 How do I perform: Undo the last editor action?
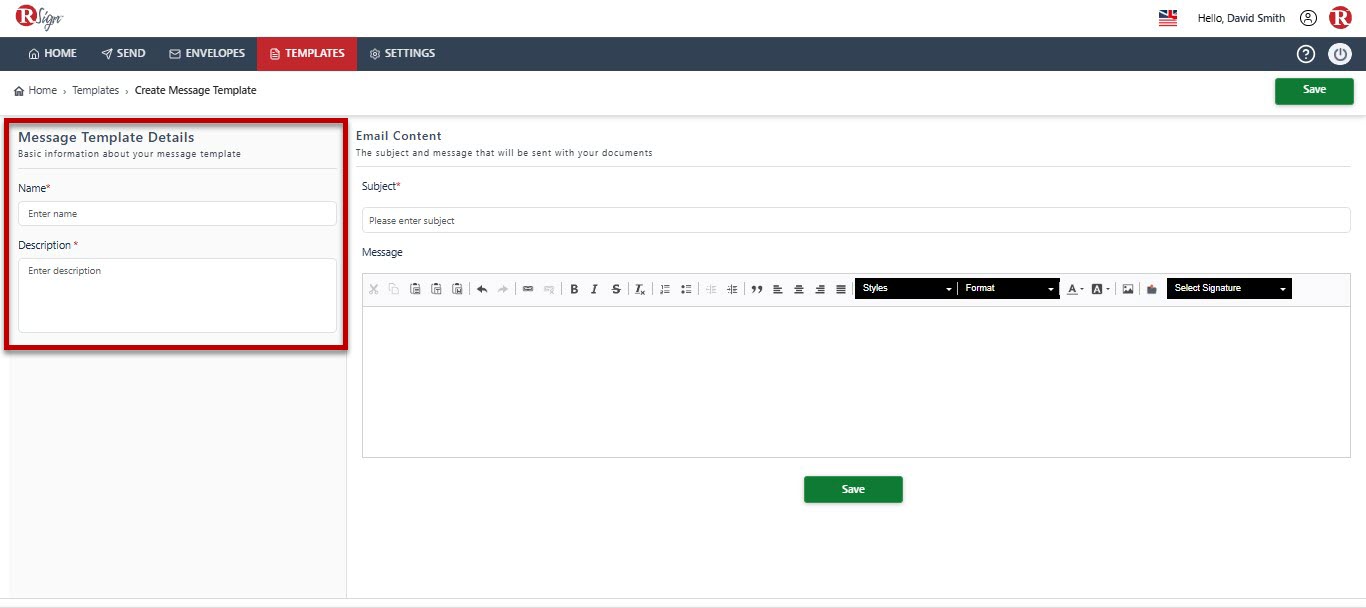point(482,289)
